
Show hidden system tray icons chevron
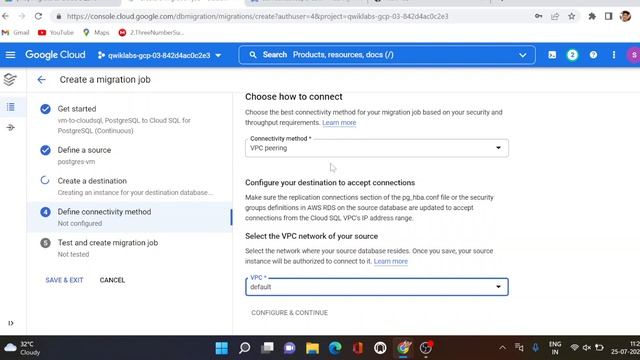click(502, 348)
